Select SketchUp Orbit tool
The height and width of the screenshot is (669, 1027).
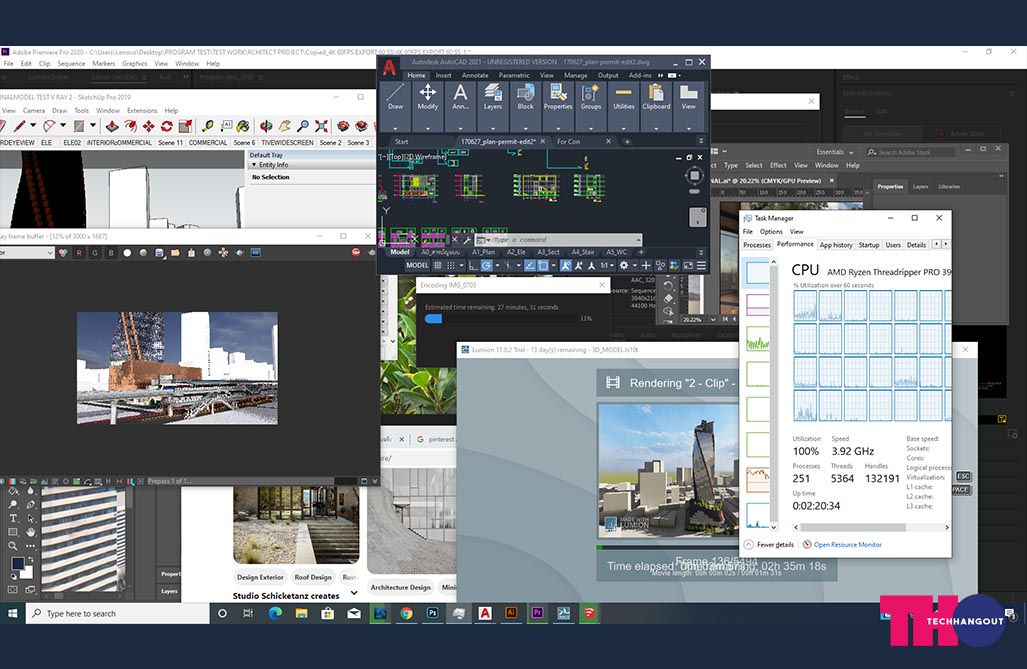click(x=266, y=126)
